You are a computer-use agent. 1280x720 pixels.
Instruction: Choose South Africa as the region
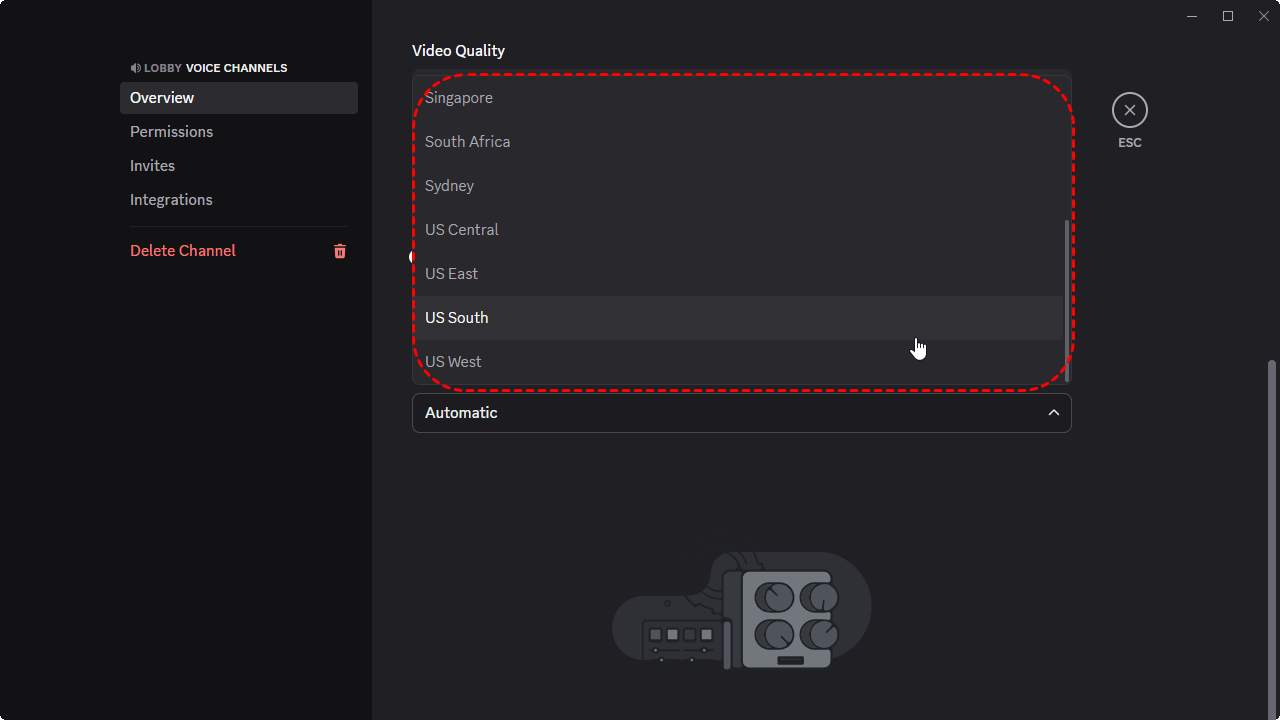[x=467, y=142]
